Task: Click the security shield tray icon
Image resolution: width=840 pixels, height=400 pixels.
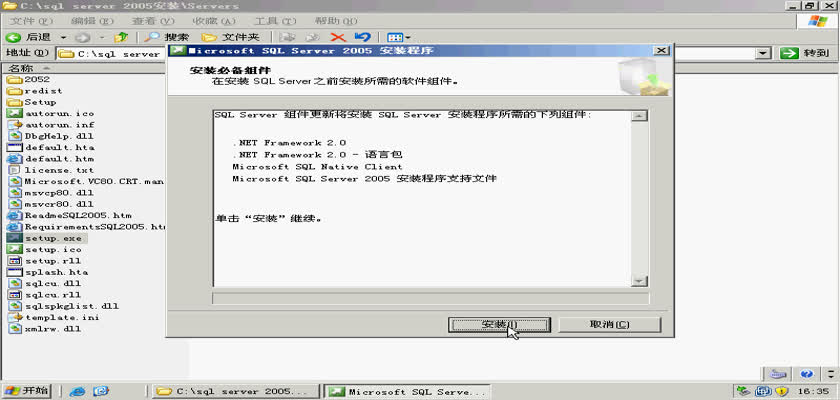Action: 781,391
